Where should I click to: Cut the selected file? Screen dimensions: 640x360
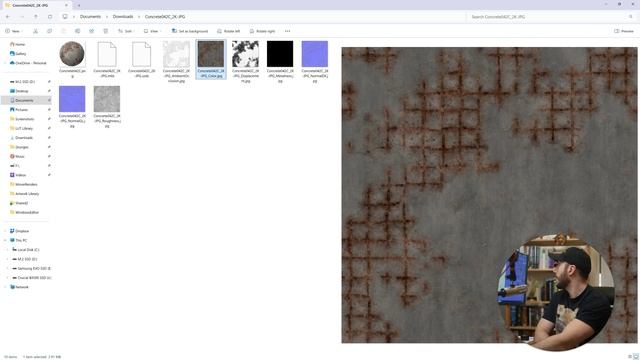(x=36, y=31)
